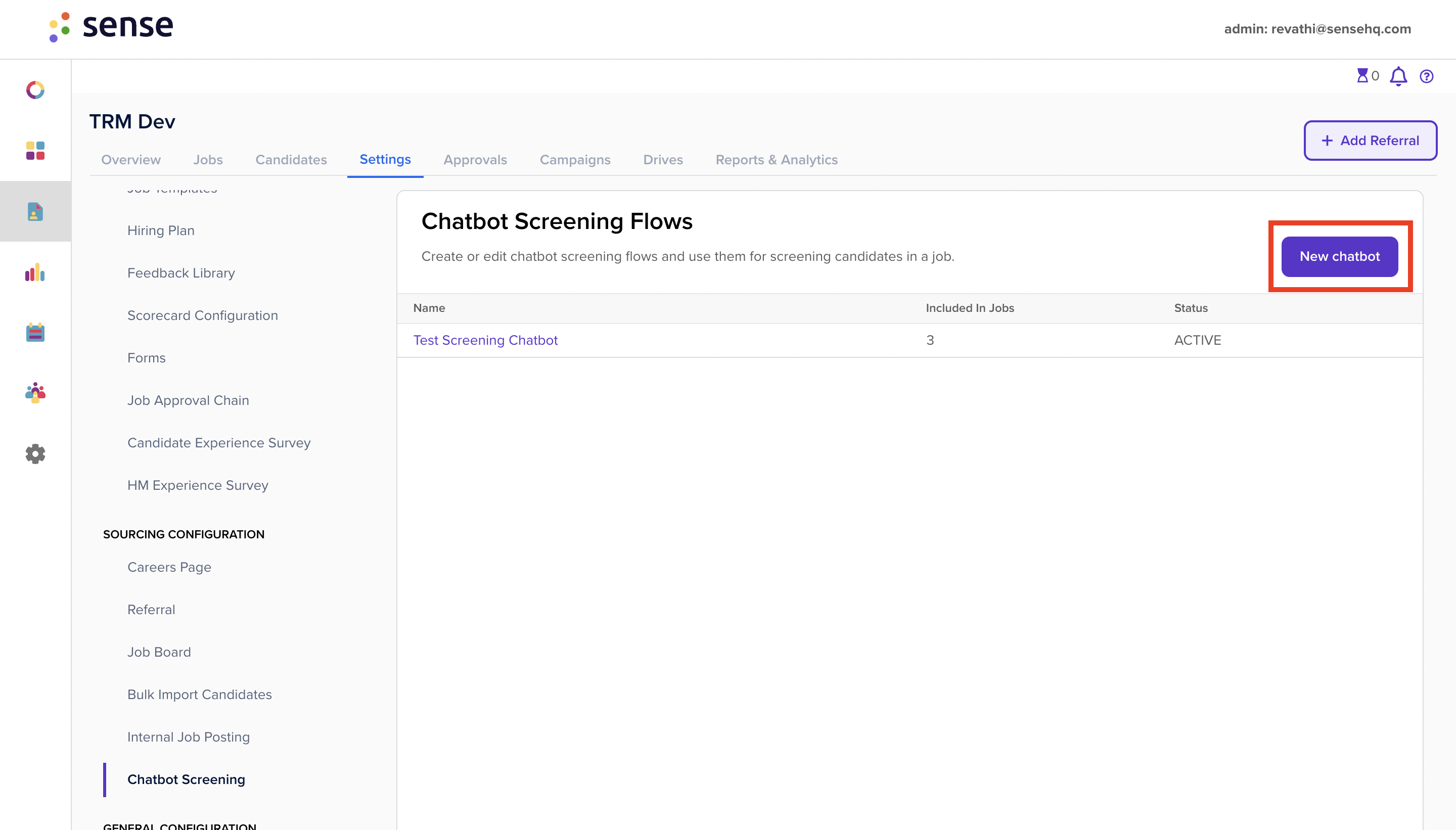Switch to the Campaigns tab
Screen dimensions: 1456x830
pyautogui.click(x=575, y=160)
